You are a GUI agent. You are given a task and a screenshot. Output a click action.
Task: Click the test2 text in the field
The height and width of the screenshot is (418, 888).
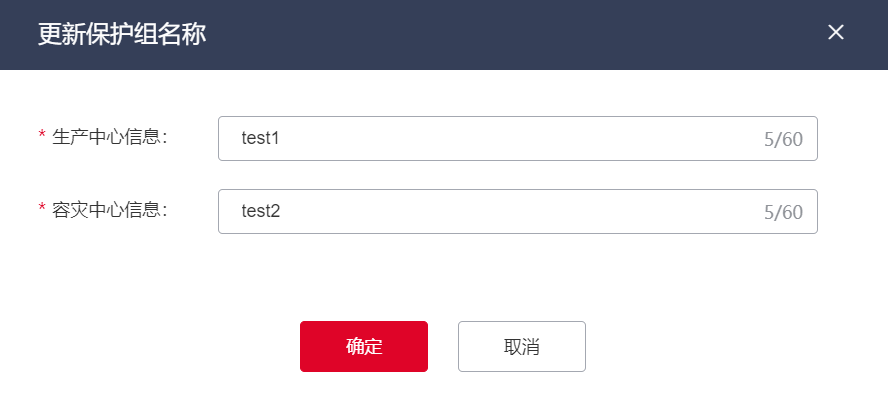(x=260, y=211)
